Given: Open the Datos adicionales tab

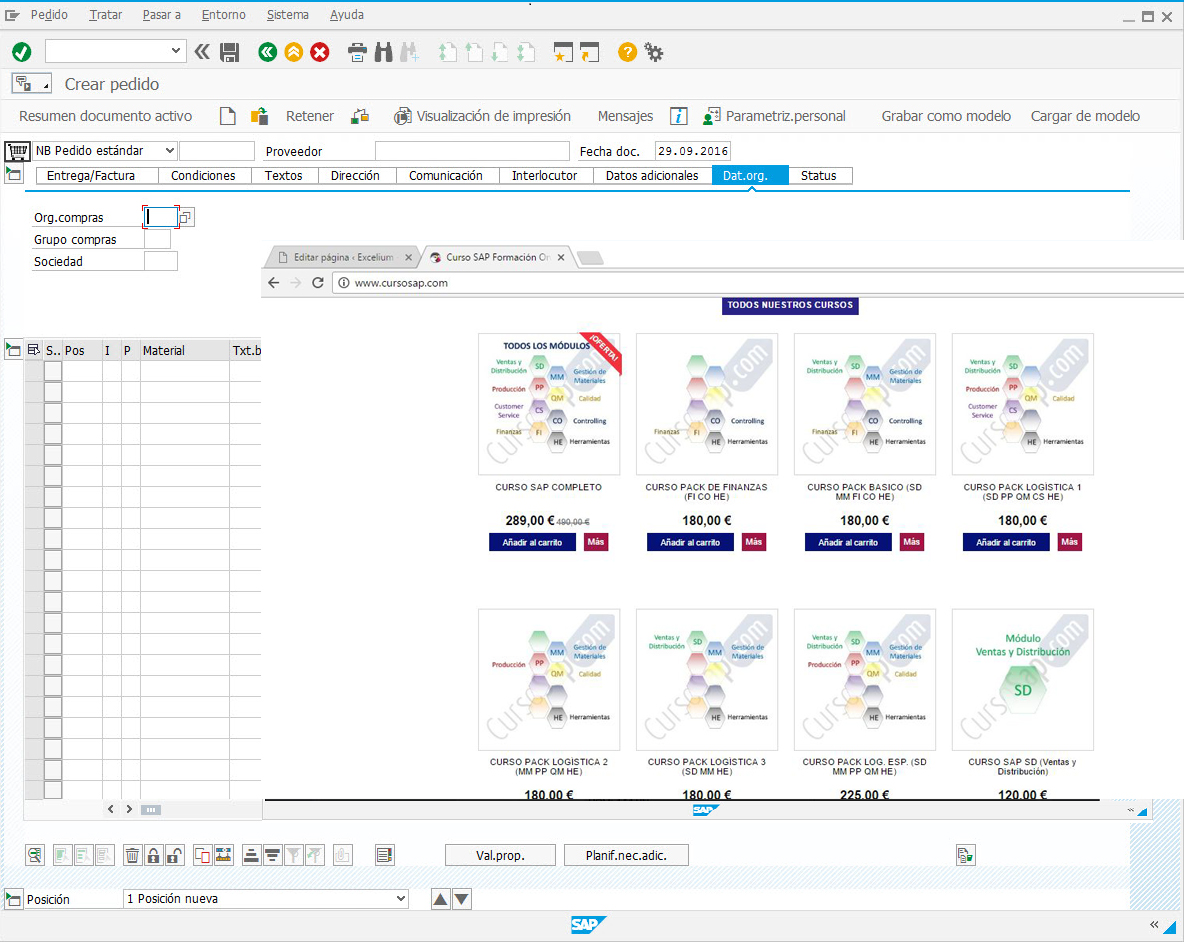Looking at the screenshot, I should (652, 176).
